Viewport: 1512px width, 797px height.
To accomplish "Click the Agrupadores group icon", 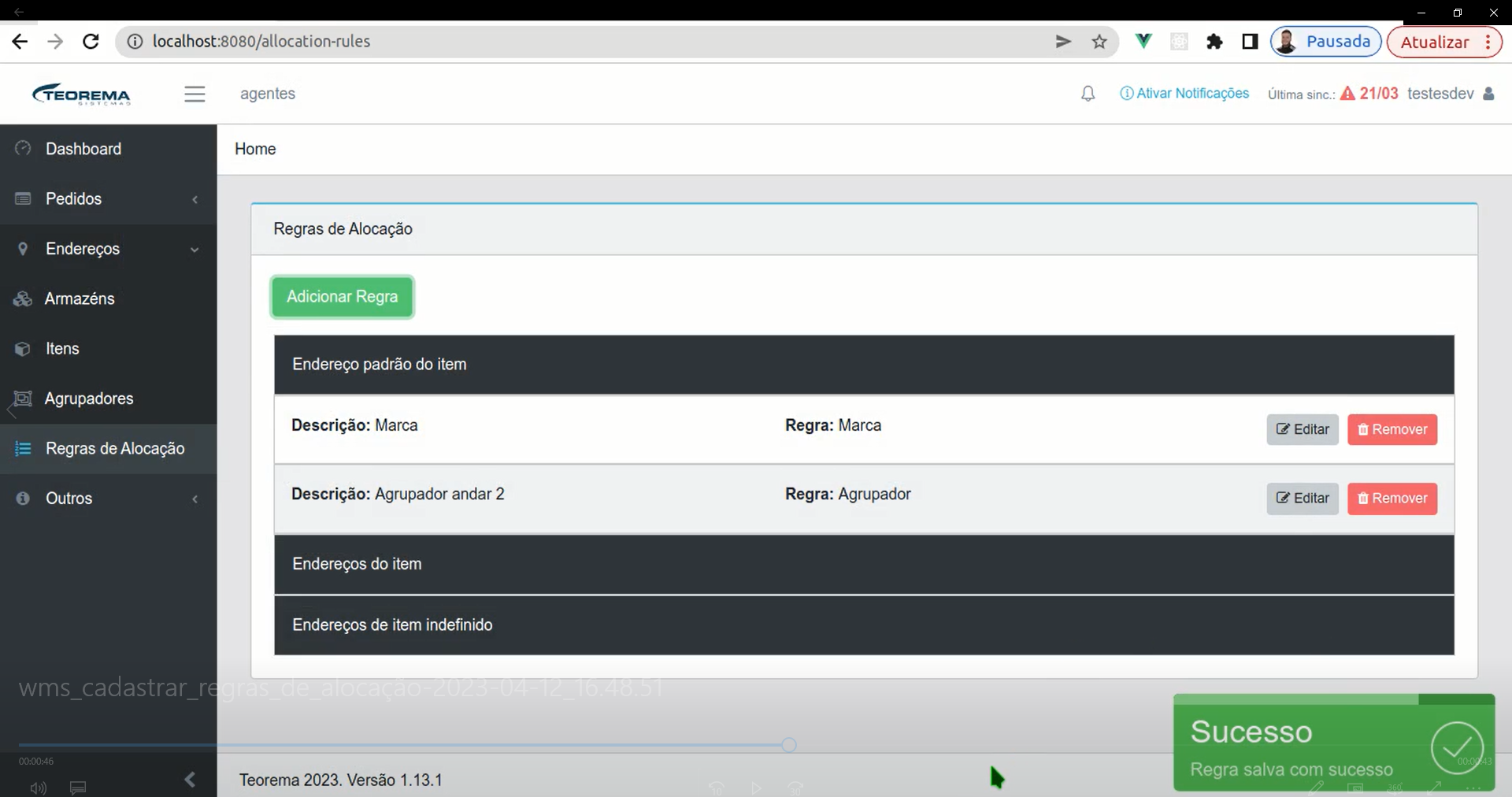I will point(23,398).
